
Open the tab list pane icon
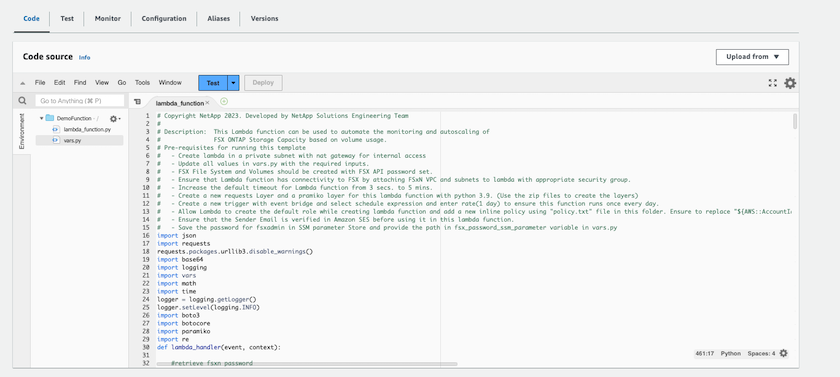click(138, 101)
